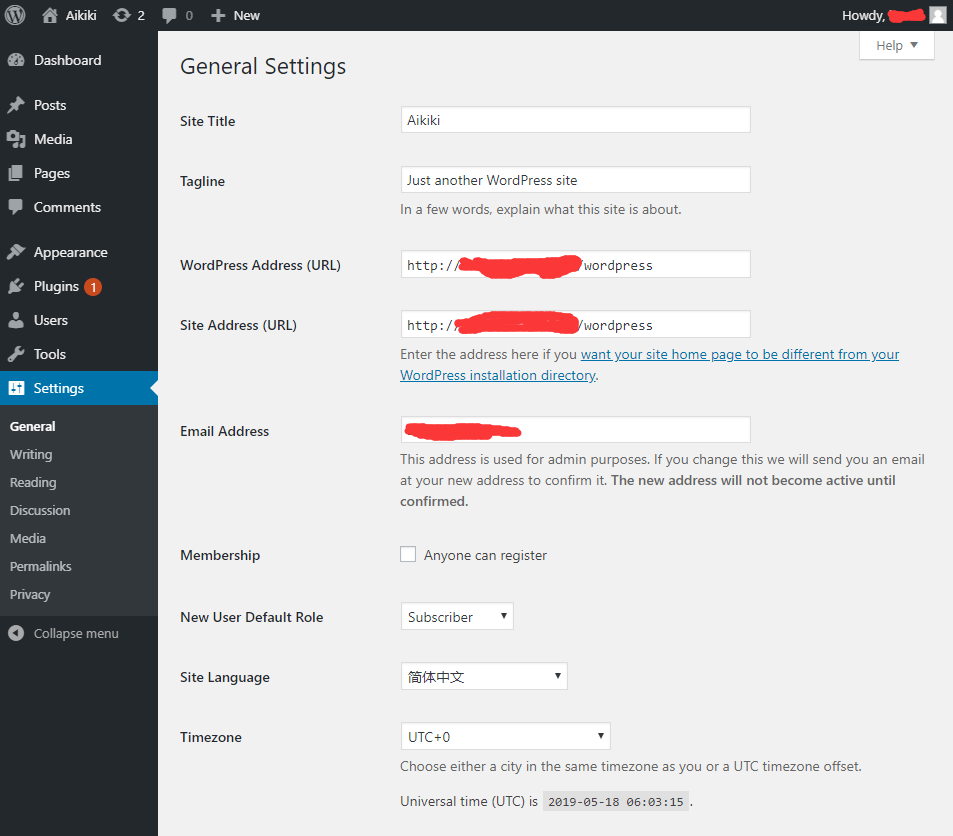Screen dimensions: 953x836
Task: Open Appearance menu label
Action: [71, 252]
